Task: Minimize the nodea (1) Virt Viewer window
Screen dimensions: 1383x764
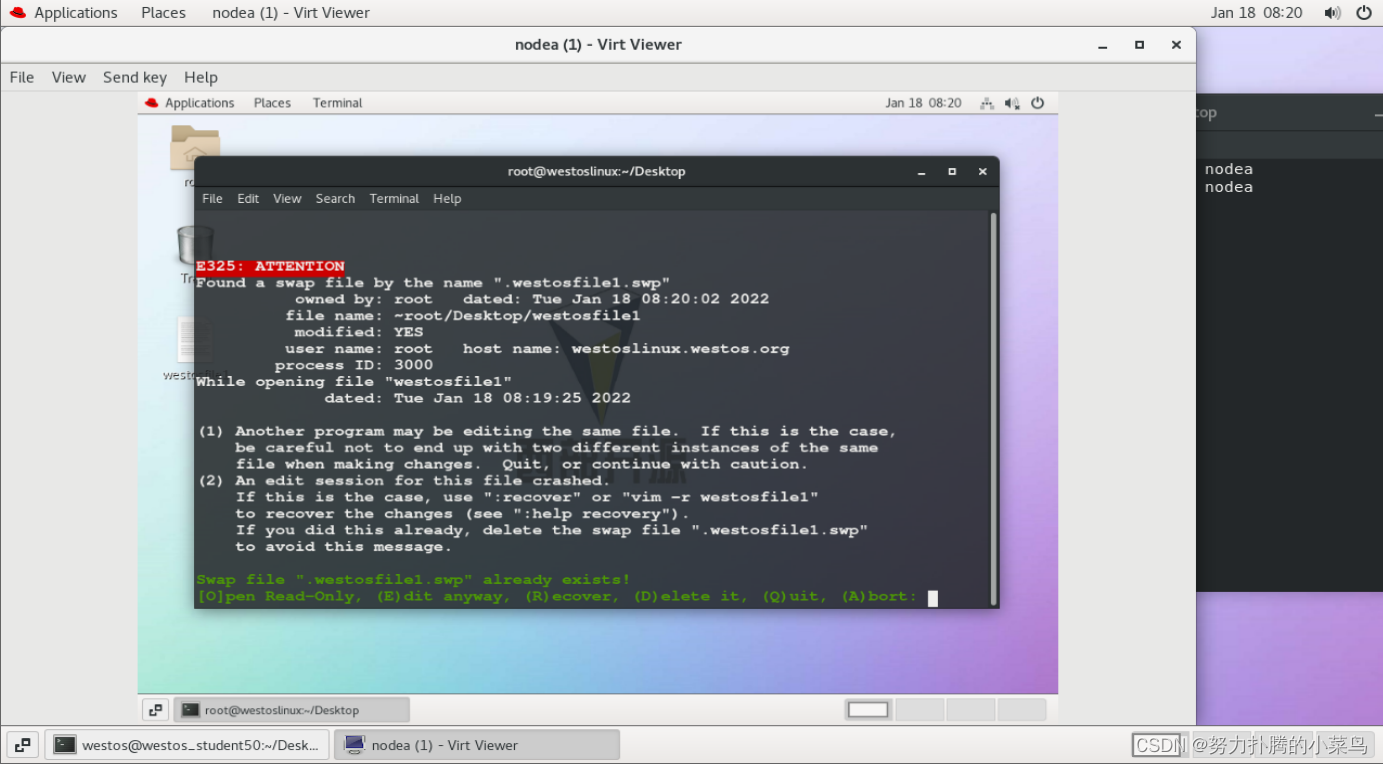Action: click(1102, 45)
